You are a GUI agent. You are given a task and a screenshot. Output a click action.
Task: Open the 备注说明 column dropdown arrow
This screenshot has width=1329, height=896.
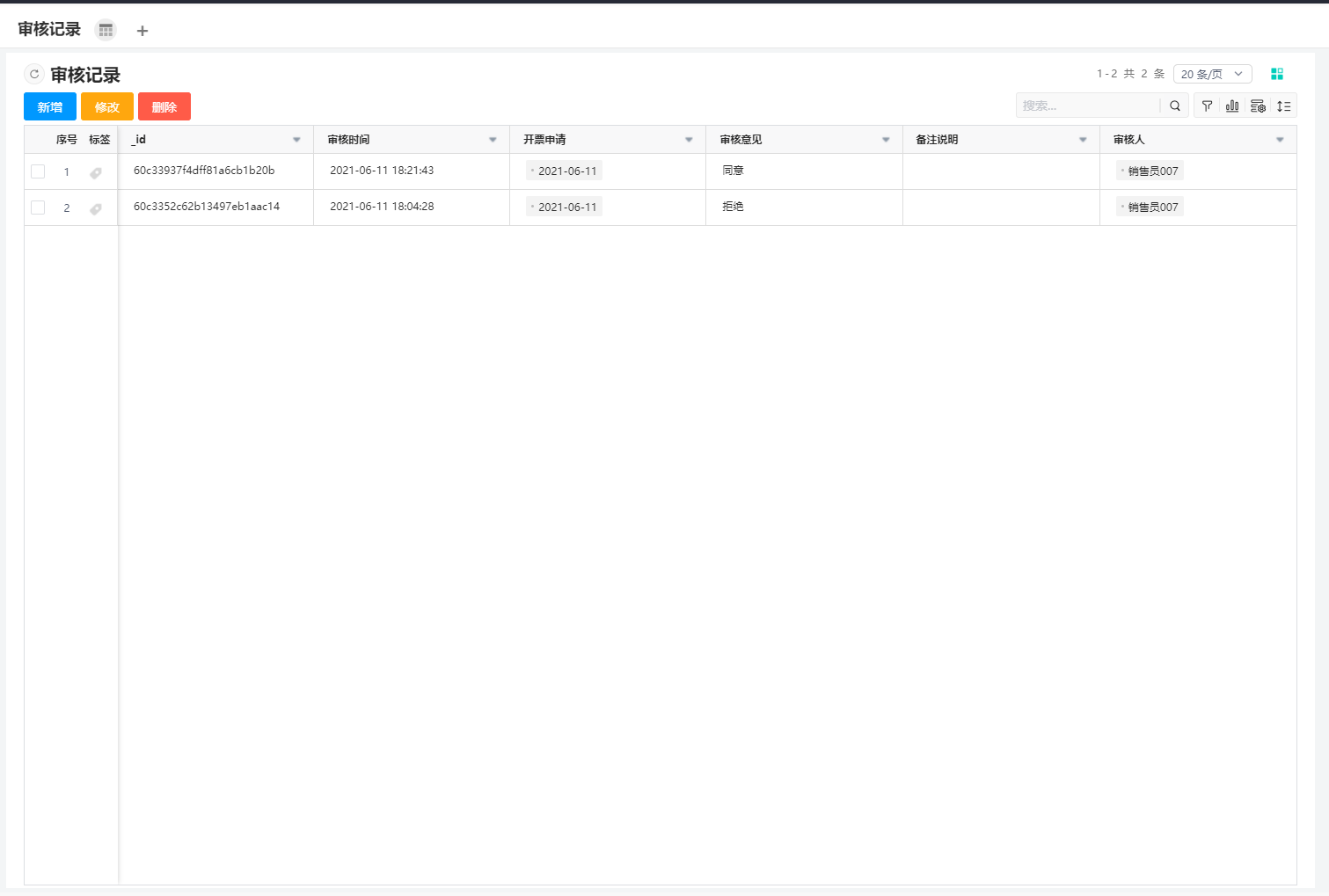click(1083, 140)
